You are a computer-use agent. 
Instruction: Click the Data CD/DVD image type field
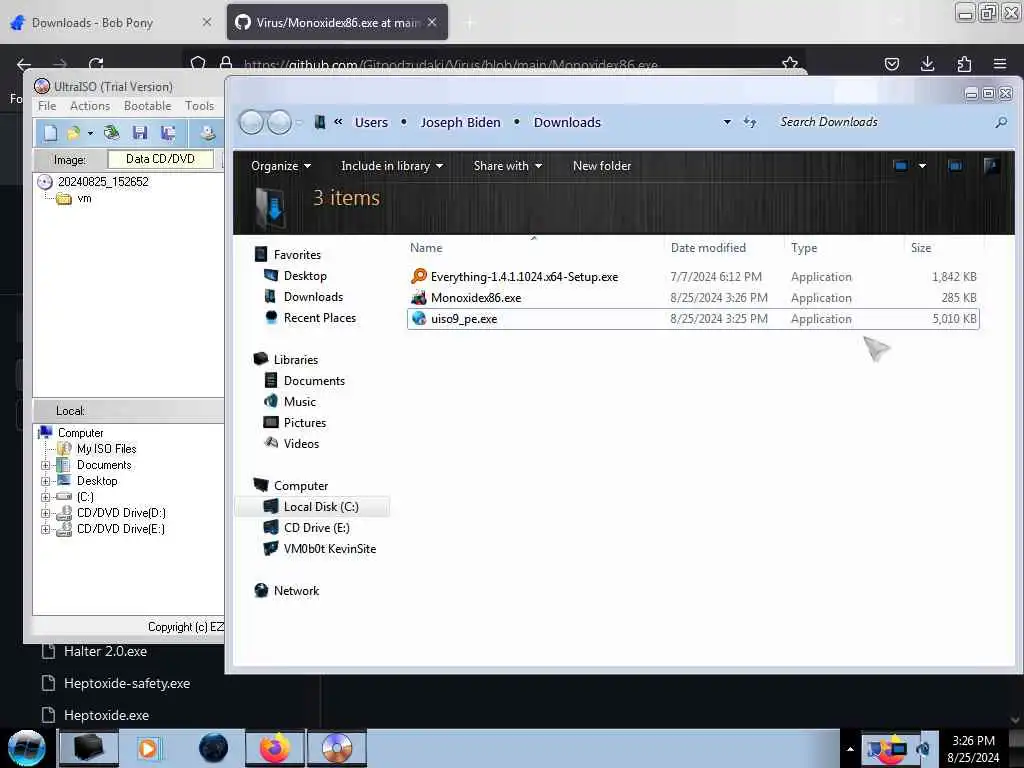[x=160, y=159]
